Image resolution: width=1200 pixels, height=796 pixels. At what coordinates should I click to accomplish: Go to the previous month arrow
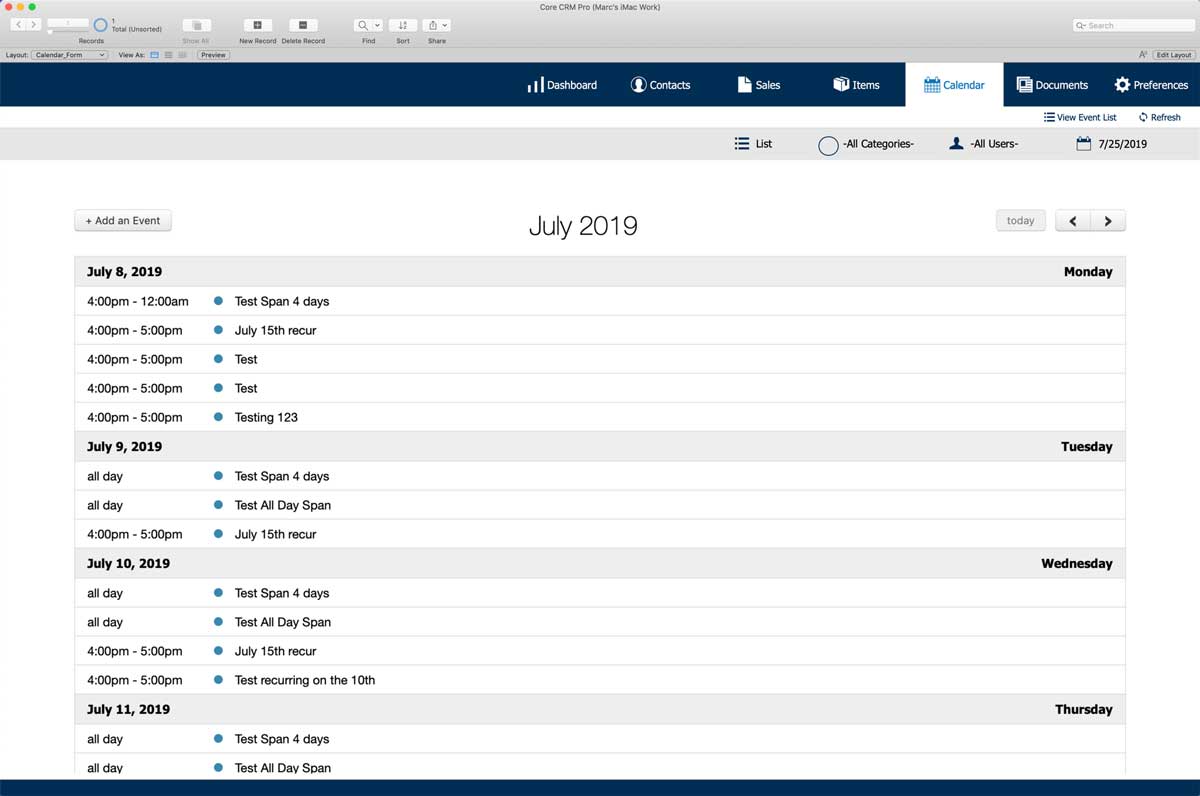click(1073, 221)
